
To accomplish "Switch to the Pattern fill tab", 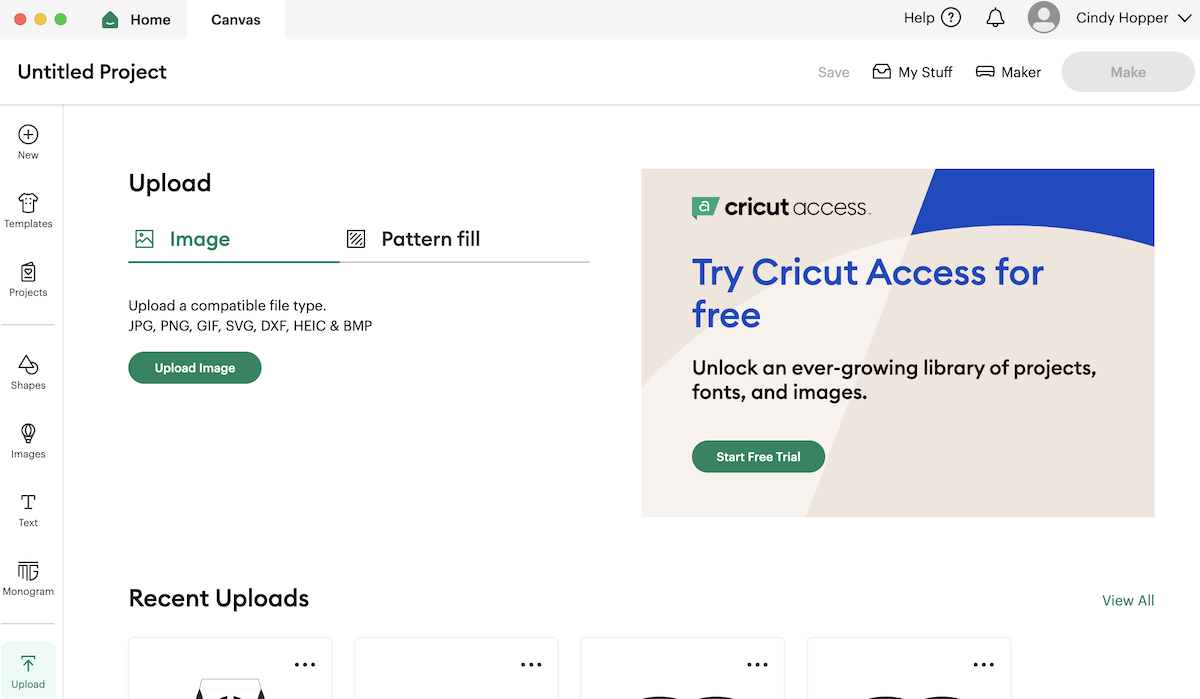I will pyautogui.click(x=413, y=239).
